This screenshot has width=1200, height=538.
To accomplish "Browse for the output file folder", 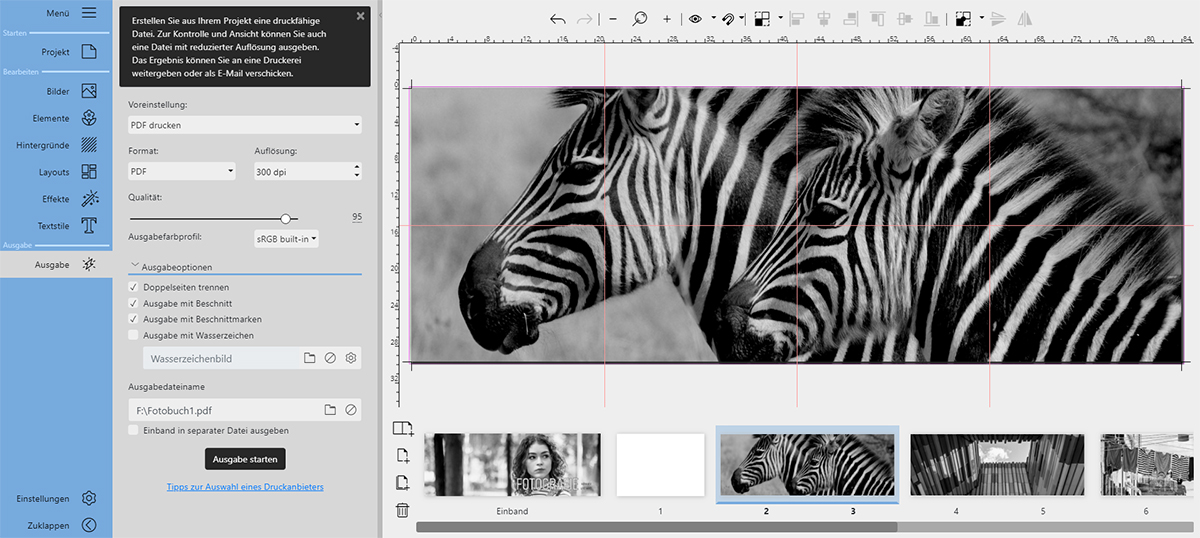I will click(x=330, y=410).
